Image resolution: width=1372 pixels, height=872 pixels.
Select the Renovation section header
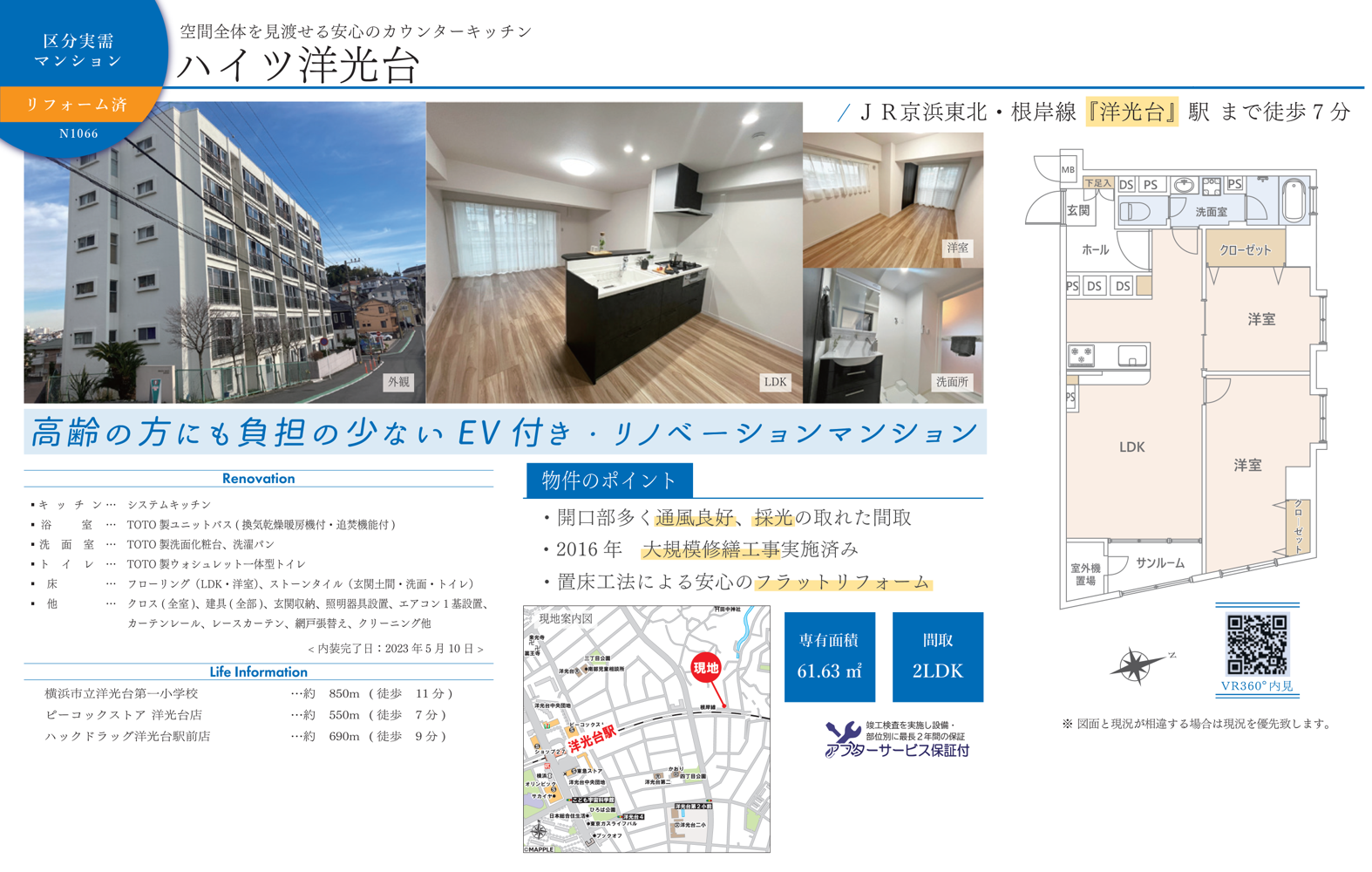coord(258,479)
